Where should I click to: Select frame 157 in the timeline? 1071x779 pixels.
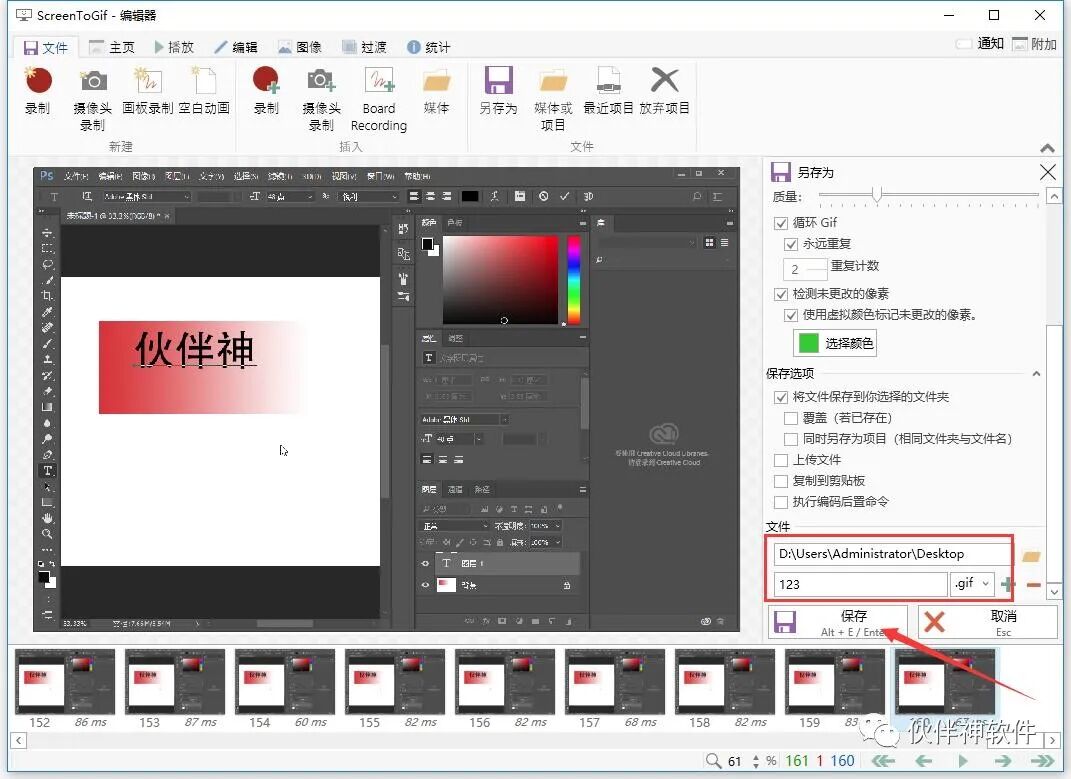[616, 684]
